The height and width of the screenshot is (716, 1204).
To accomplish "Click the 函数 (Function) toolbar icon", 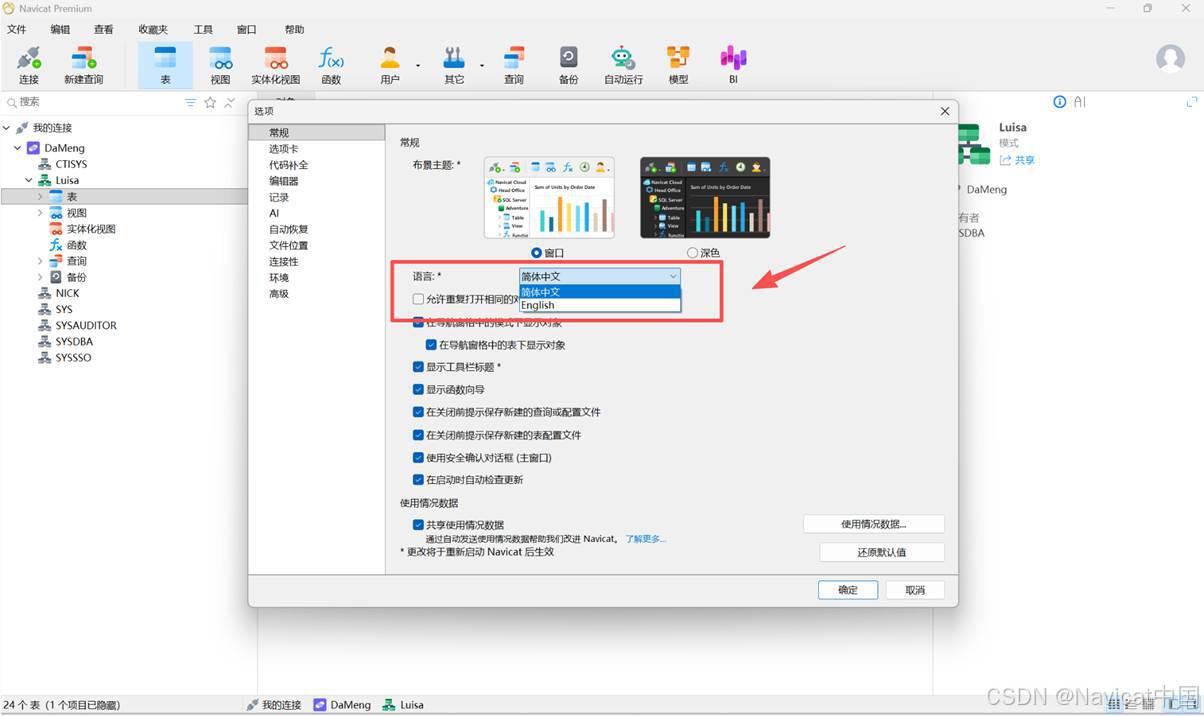I will point(331,65).
